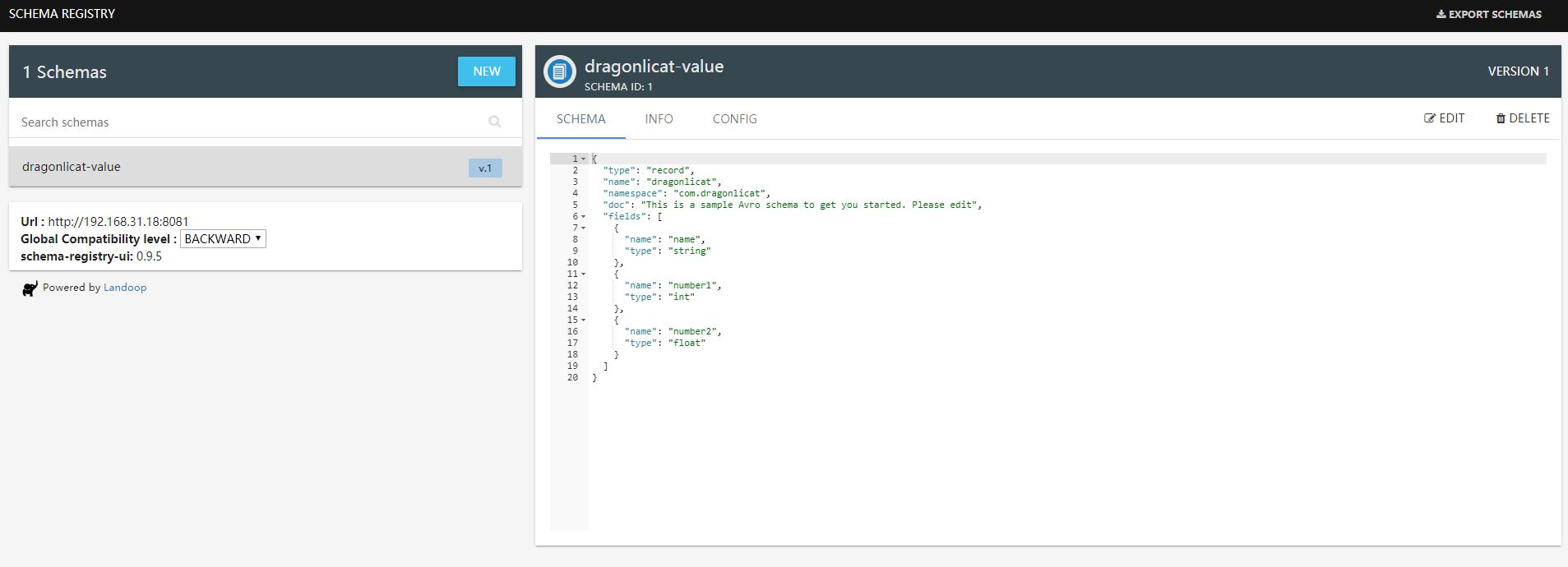The height and width of the screenshot is (567, 1568).
Task: Switch to the SCHEMA tab
Action: point(580,119)
